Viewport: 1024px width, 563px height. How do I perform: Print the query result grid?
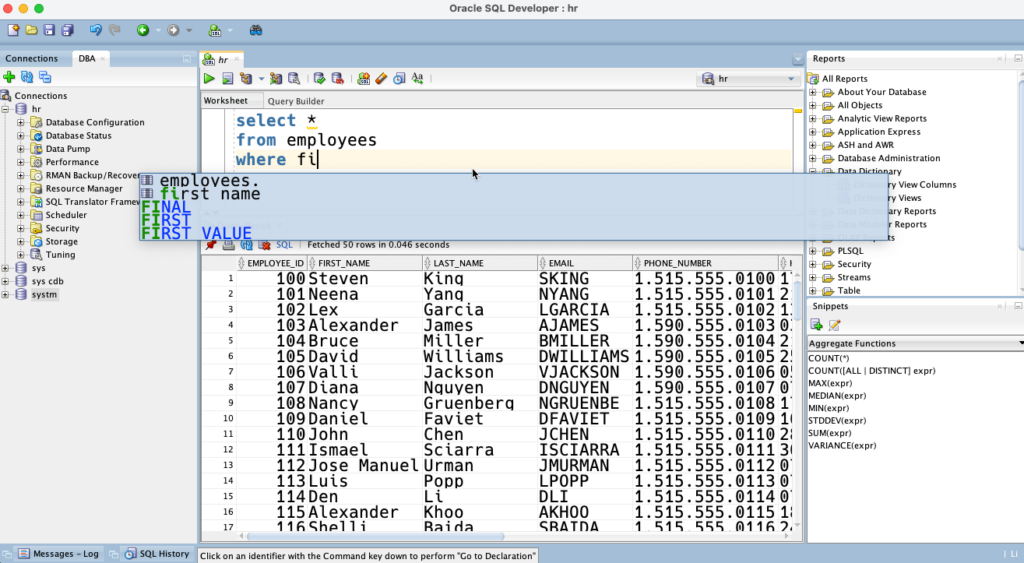click(x=228, y=245)
